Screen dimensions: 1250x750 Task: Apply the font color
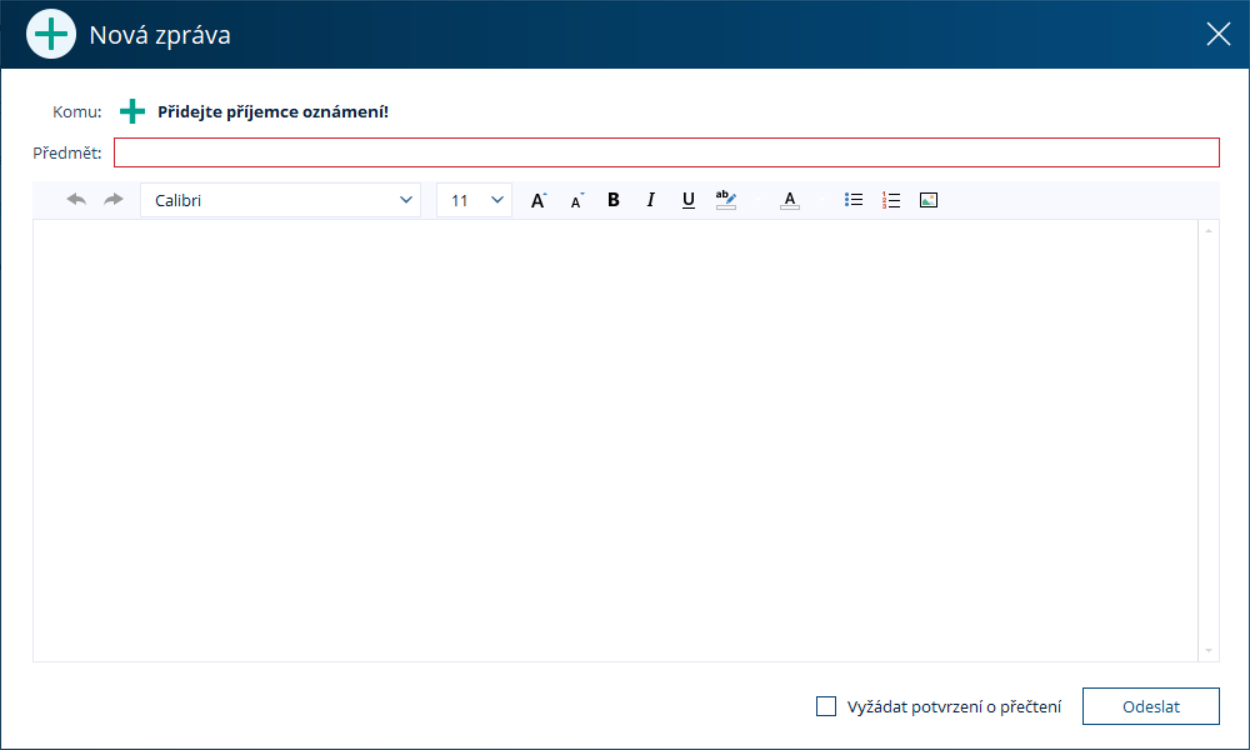(x=790, y=200)
